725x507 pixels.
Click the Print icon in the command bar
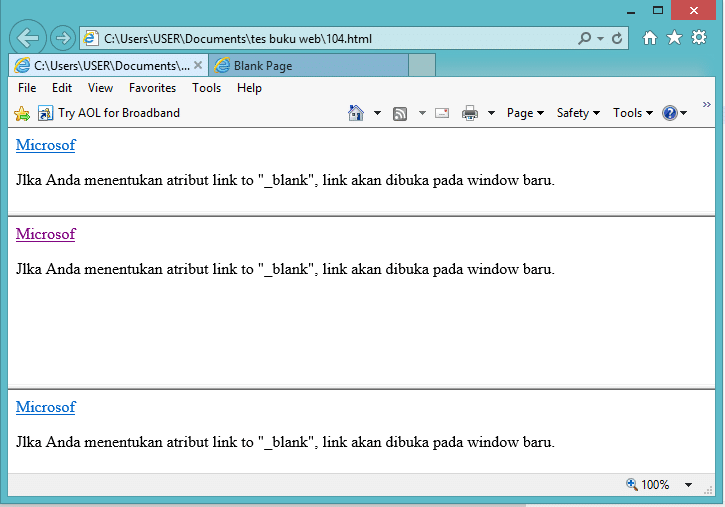tap(470, 113)
